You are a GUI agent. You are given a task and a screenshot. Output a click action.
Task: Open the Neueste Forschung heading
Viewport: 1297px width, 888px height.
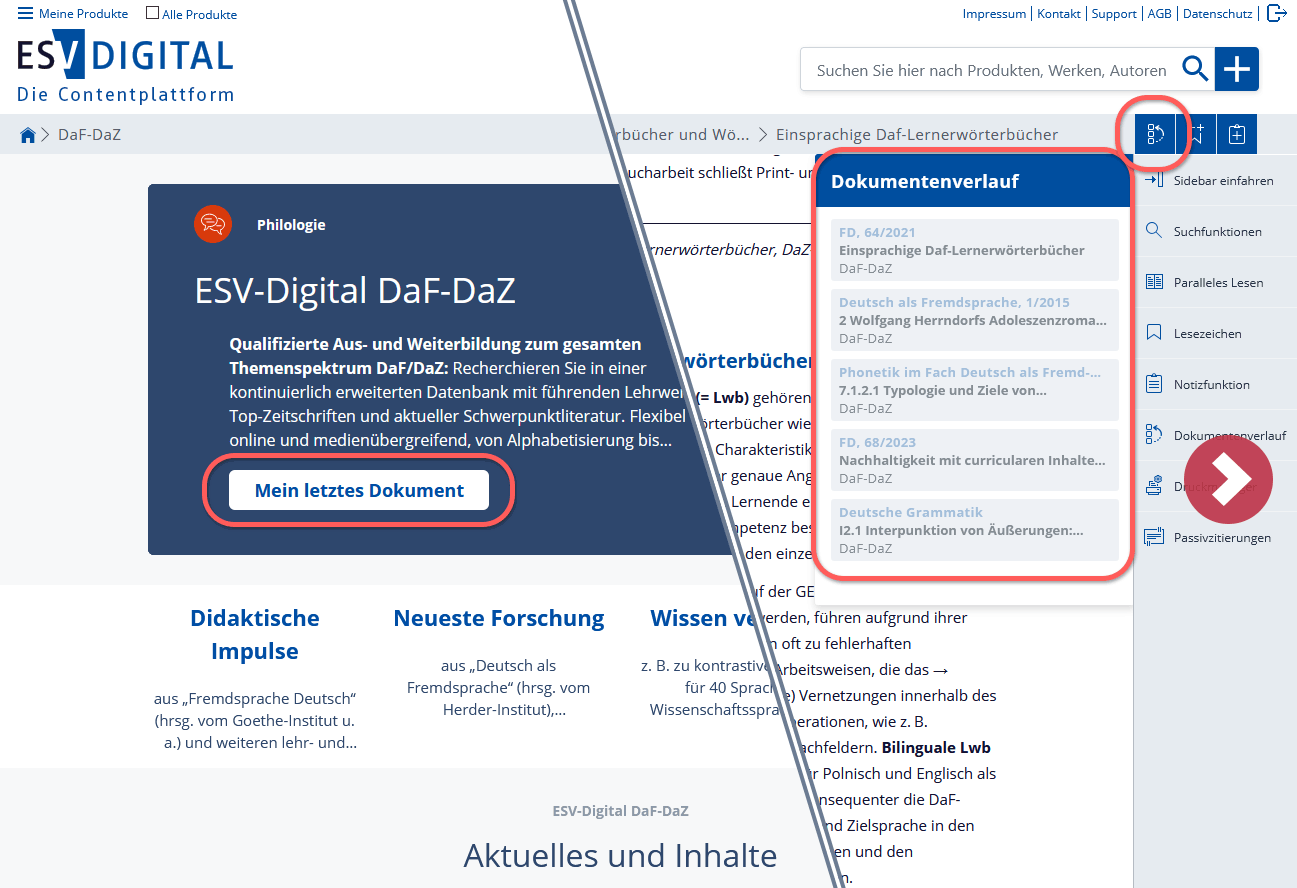coord(499,618)
